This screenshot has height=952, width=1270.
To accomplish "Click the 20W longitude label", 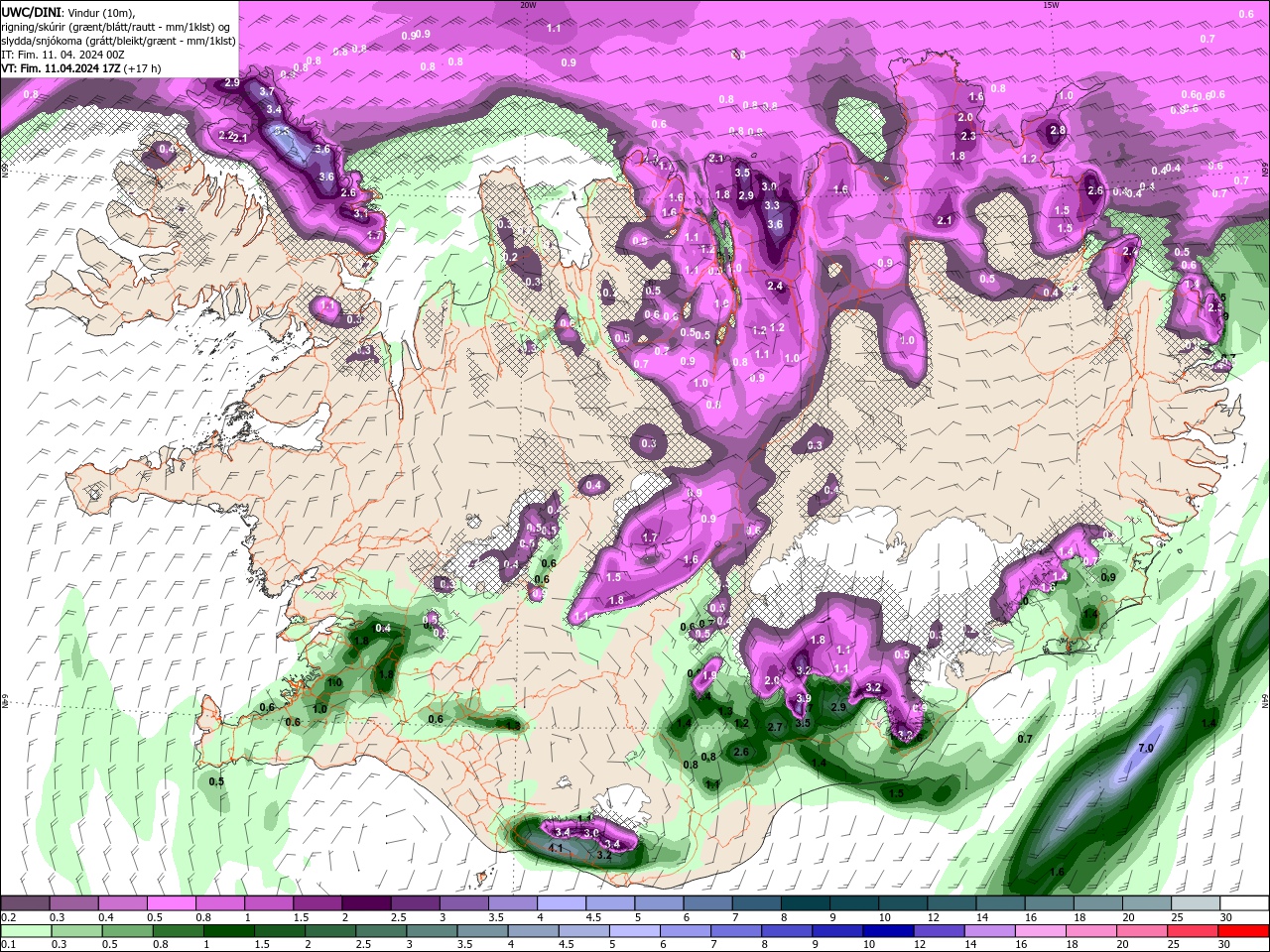I will (x=528, y=5).
